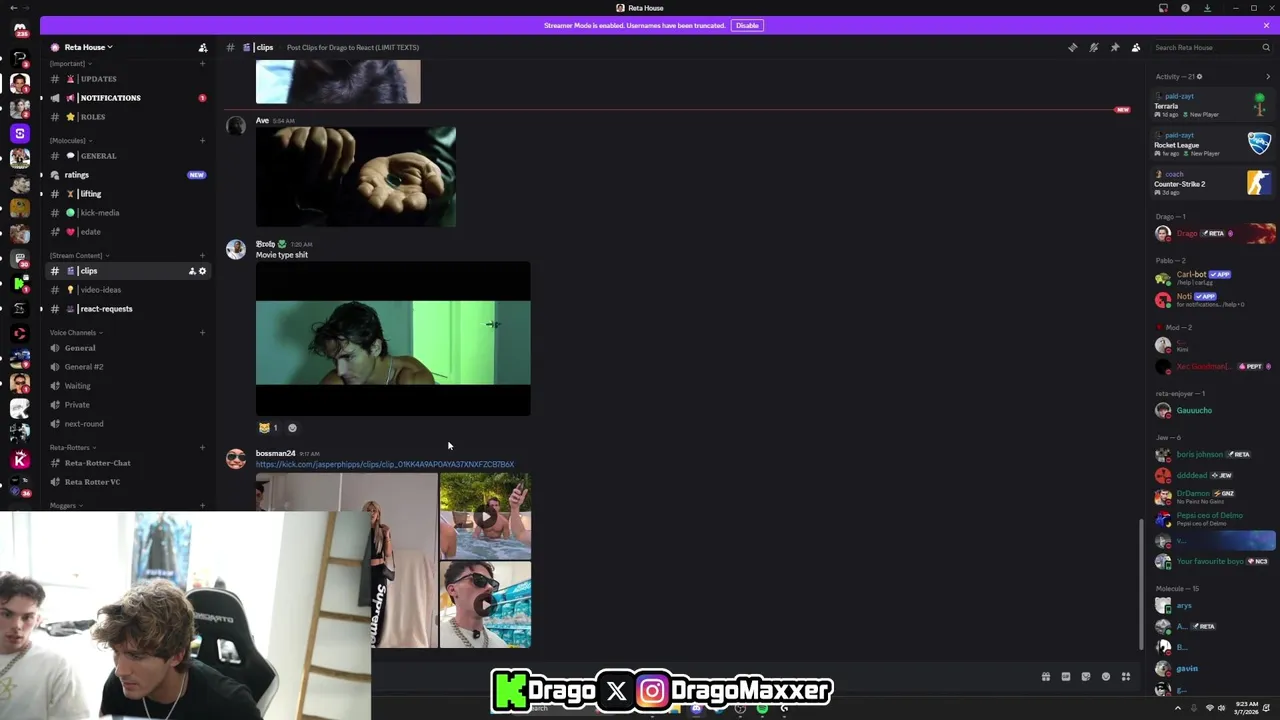Image resolution: width=1280 pixels, height=720 pixels.
Task: Click search magnifier icon in Search field
Action: pyautogui.click(x=1266, y=47)
